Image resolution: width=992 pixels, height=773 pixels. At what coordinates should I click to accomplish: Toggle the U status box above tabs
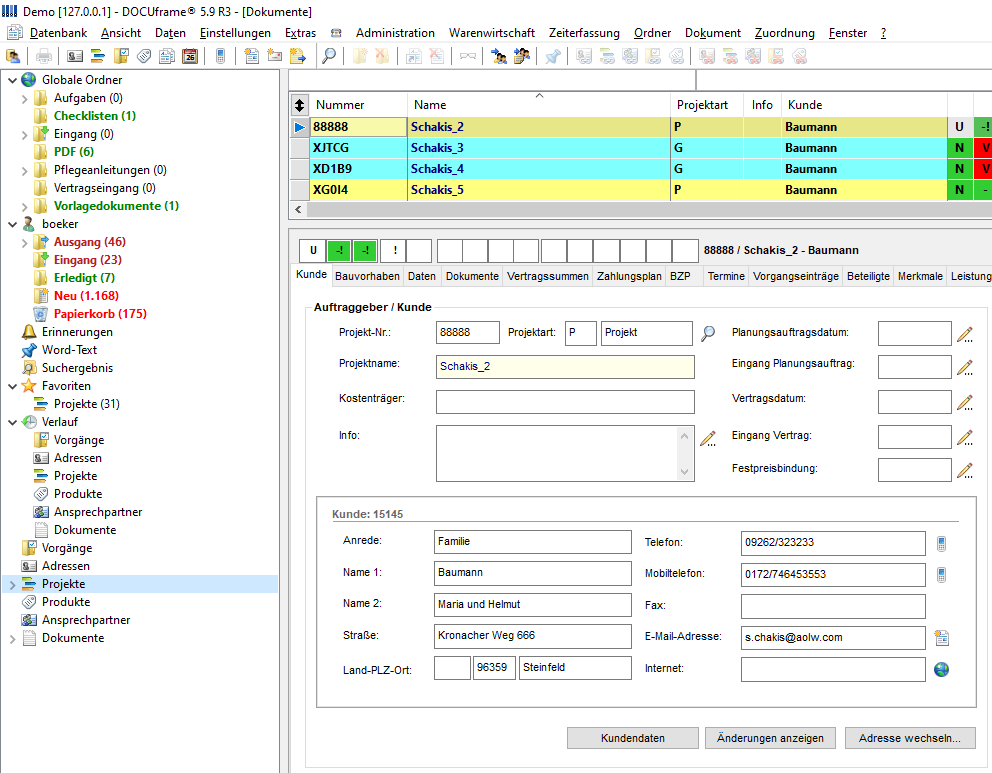pyautogui.click(x=313, y=250)
